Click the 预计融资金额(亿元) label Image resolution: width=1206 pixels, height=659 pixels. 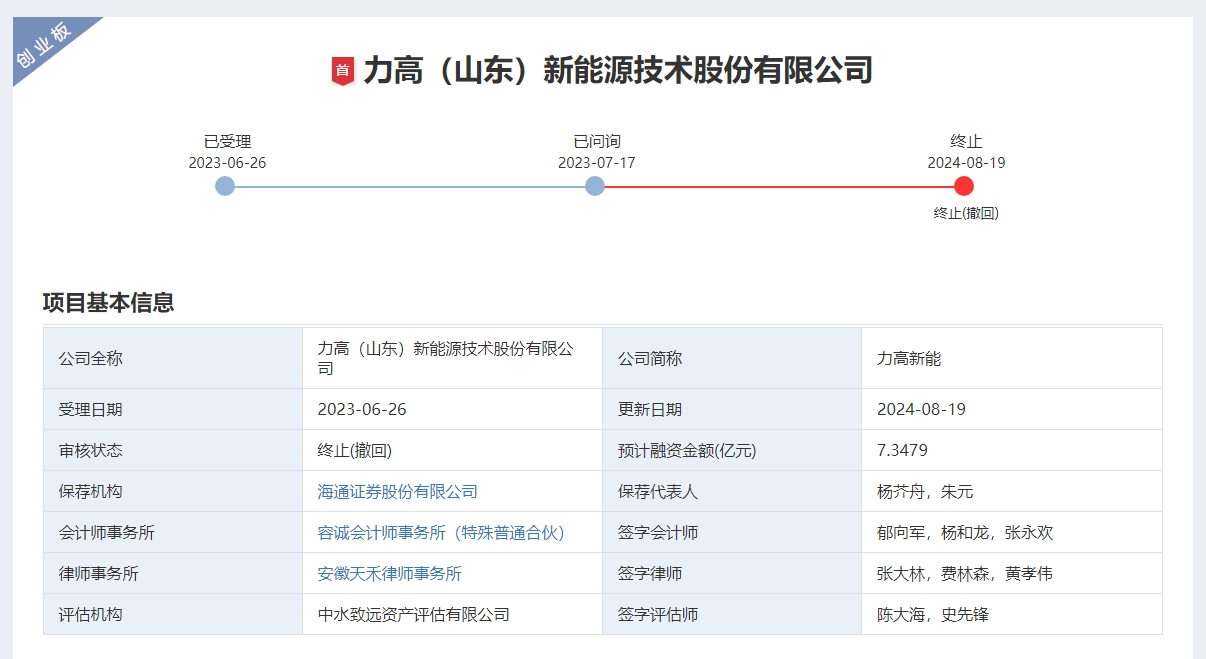coord(687,451)
